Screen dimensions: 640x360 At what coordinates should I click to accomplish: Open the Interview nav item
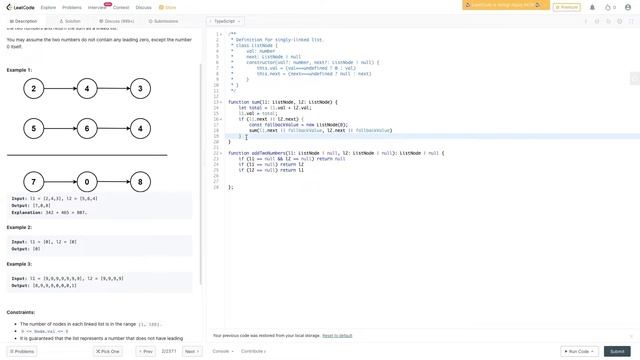click(97, 8)
